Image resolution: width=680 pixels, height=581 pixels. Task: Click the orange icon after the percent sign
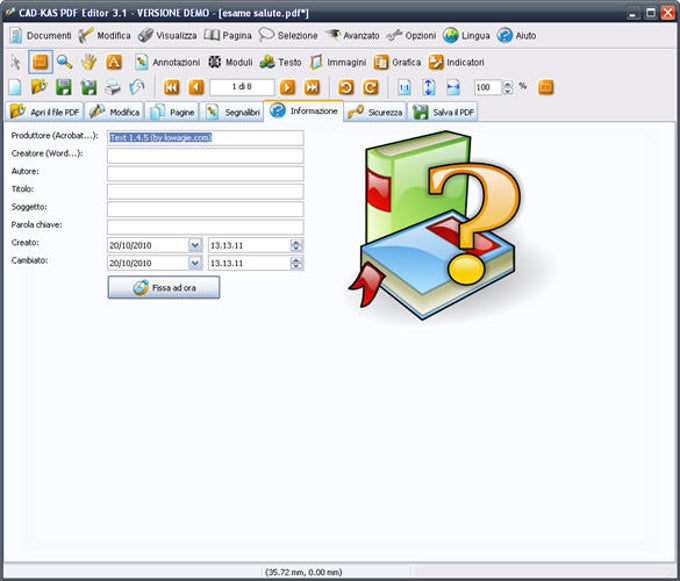(x=546, y=87)
